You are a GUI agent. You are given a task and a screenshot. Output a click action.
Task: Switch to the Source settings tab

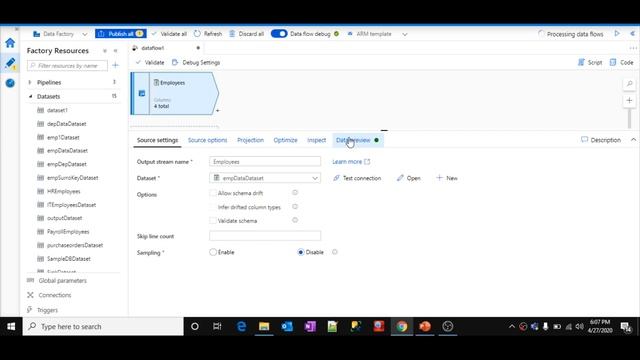tap(158, 140)
